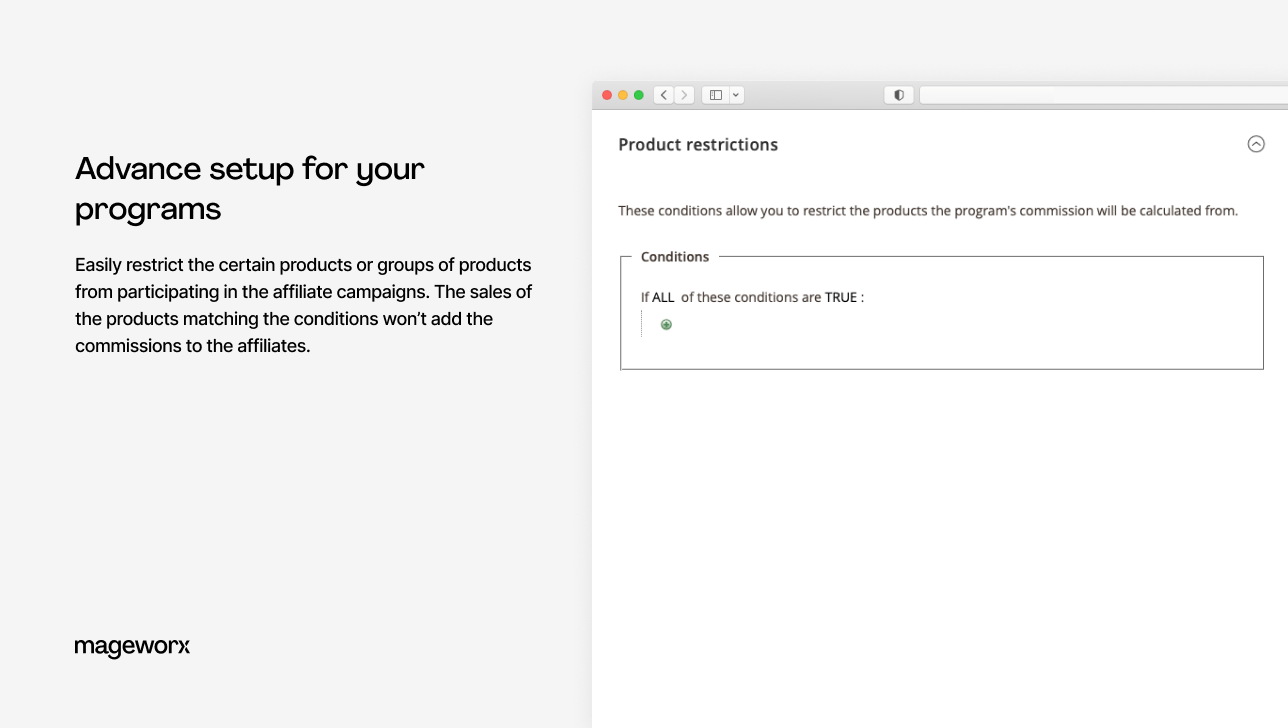1288x728 pixels.
Task: Click the mageworx logo
Action: (x=132, y=647)
